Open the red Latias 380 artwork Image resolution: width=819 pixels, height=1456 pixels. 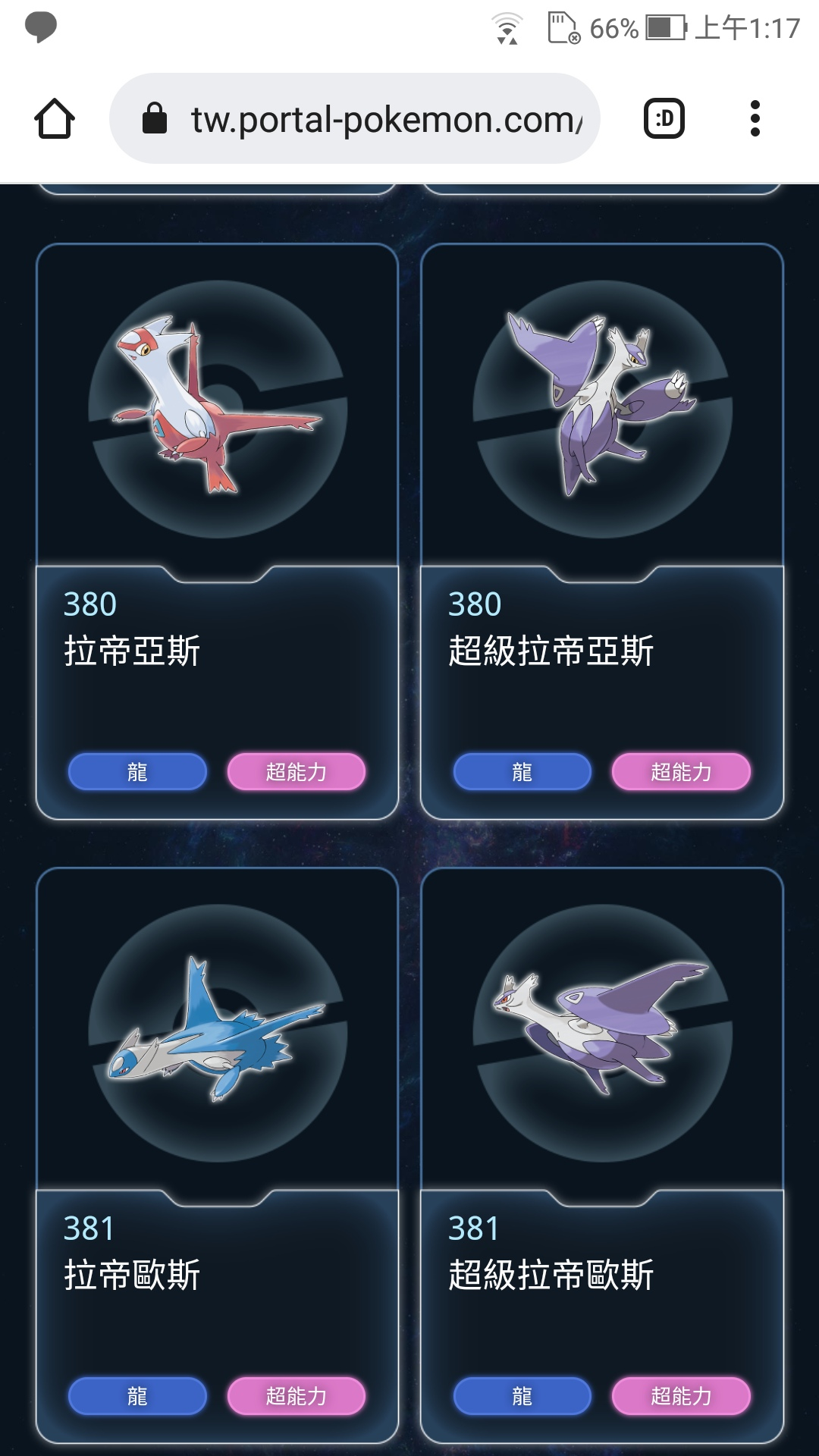click(218, 406)
